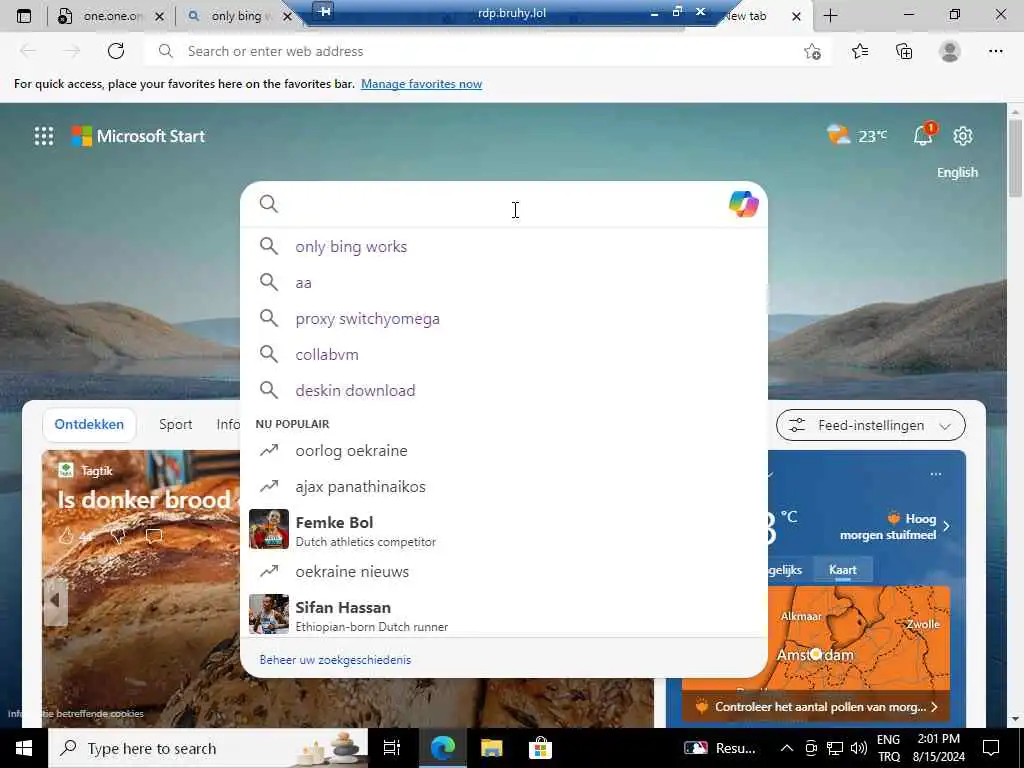
Task: Open the notifications bell
Action: coord(923,135)
